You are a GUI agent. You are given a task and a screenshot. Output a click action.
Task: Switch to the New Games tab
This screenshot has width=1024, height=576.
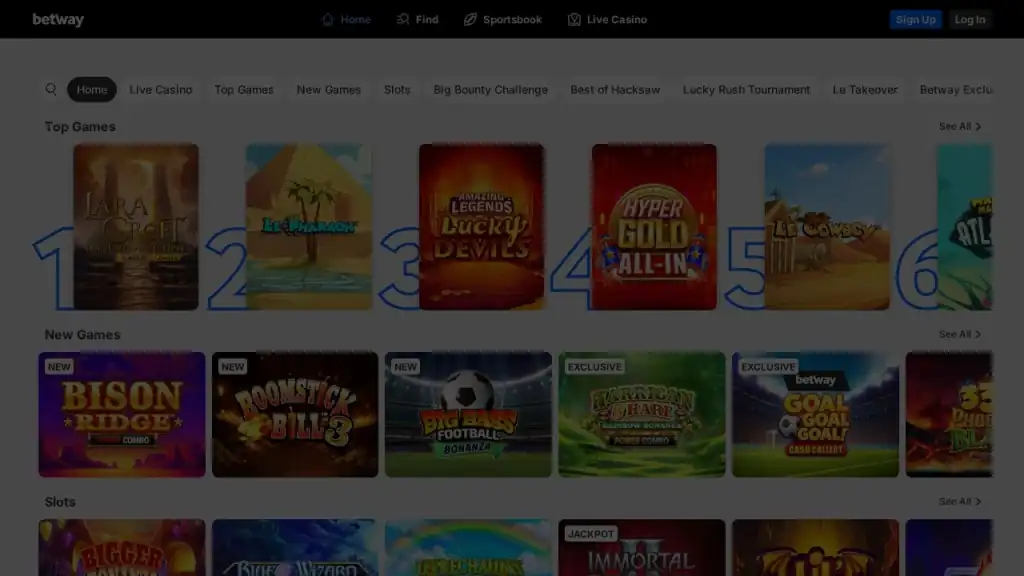pyautogui.click(x=328, y=89)
